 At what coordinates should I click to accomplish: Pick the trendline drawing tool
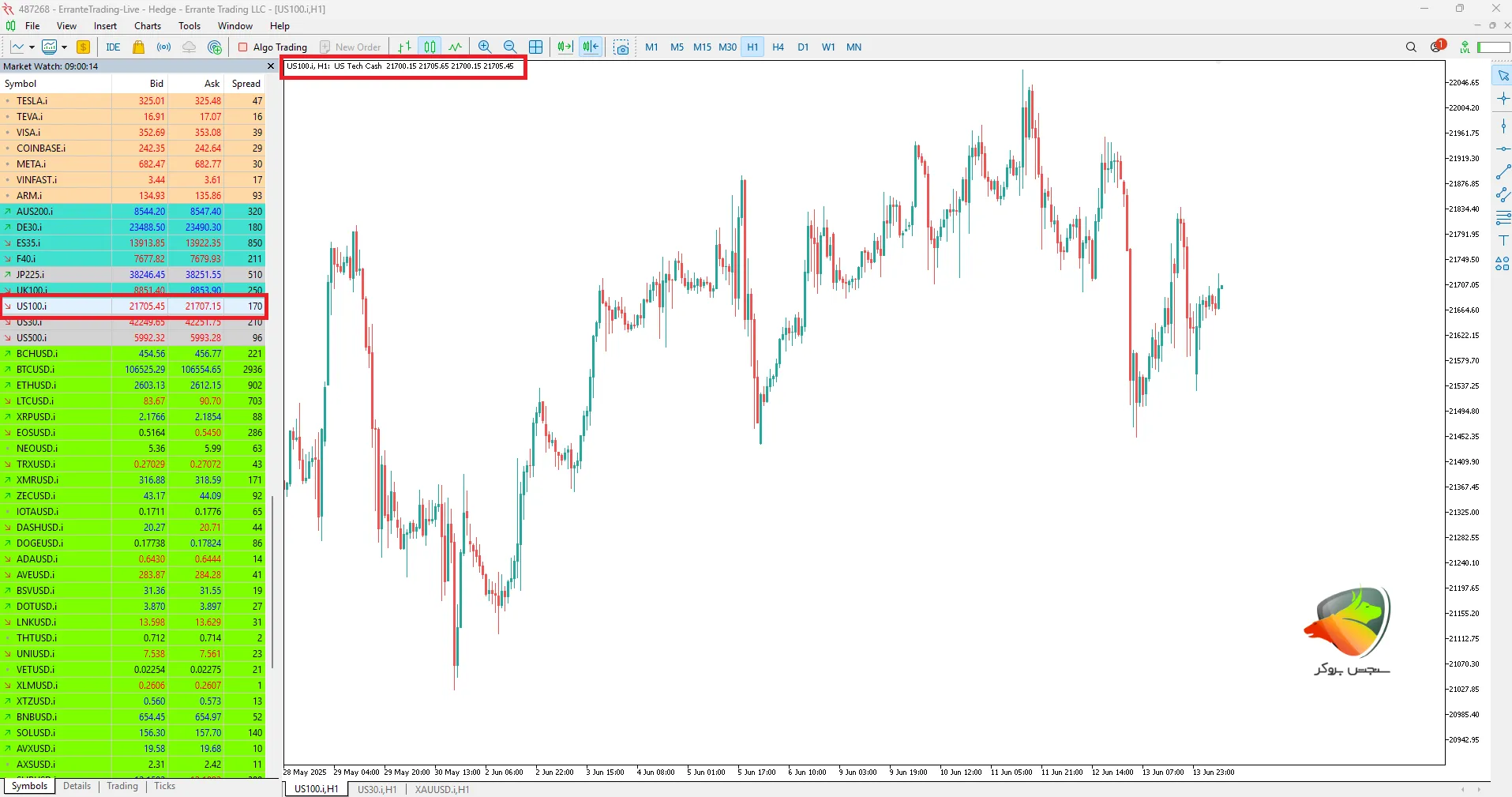[x=1503, y=172]
